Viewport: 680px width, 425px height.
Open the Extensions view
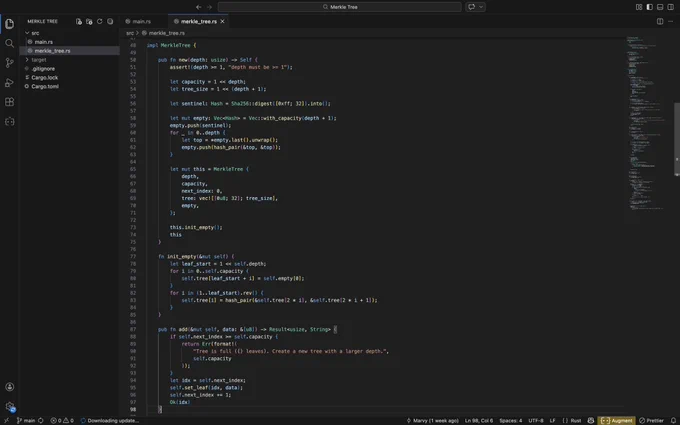tap(10, 102)
